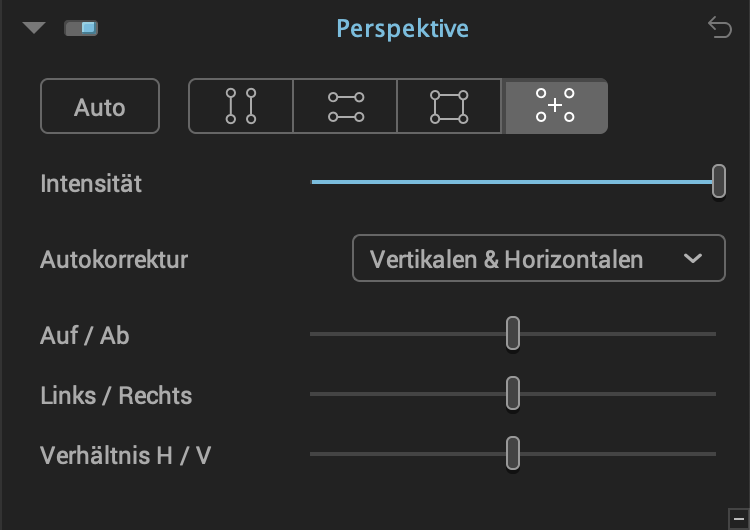Toggle the Perspektive correction switch

click(81, 28)
